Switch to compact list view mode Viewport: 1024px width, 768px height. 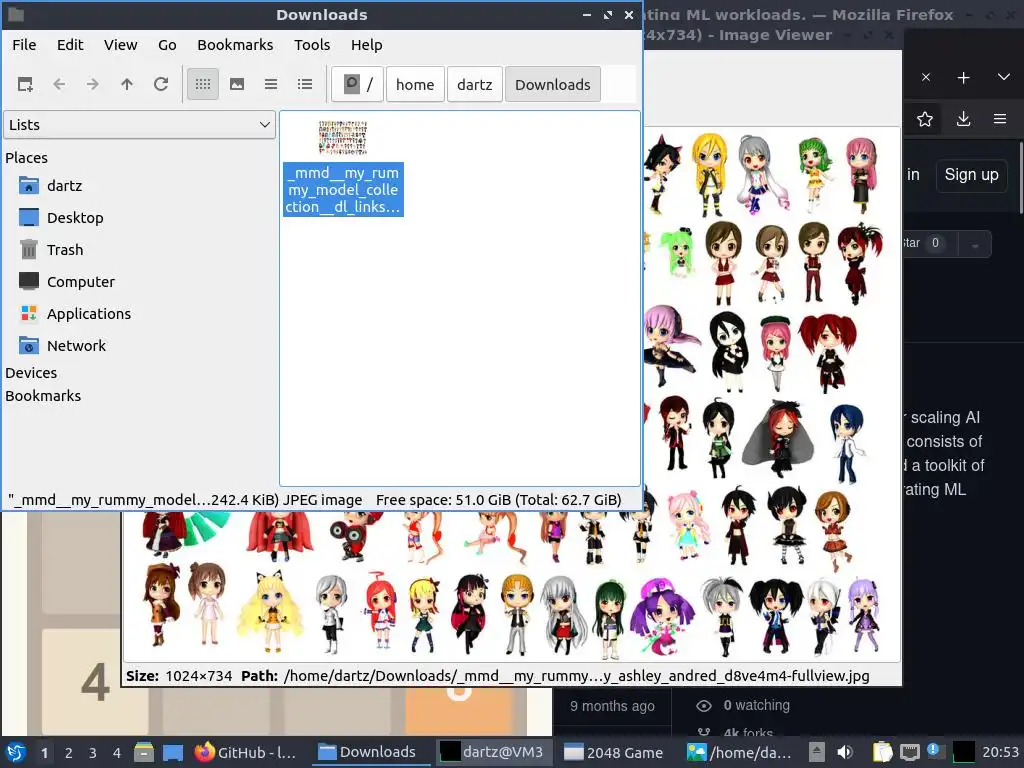coord(271,84)
